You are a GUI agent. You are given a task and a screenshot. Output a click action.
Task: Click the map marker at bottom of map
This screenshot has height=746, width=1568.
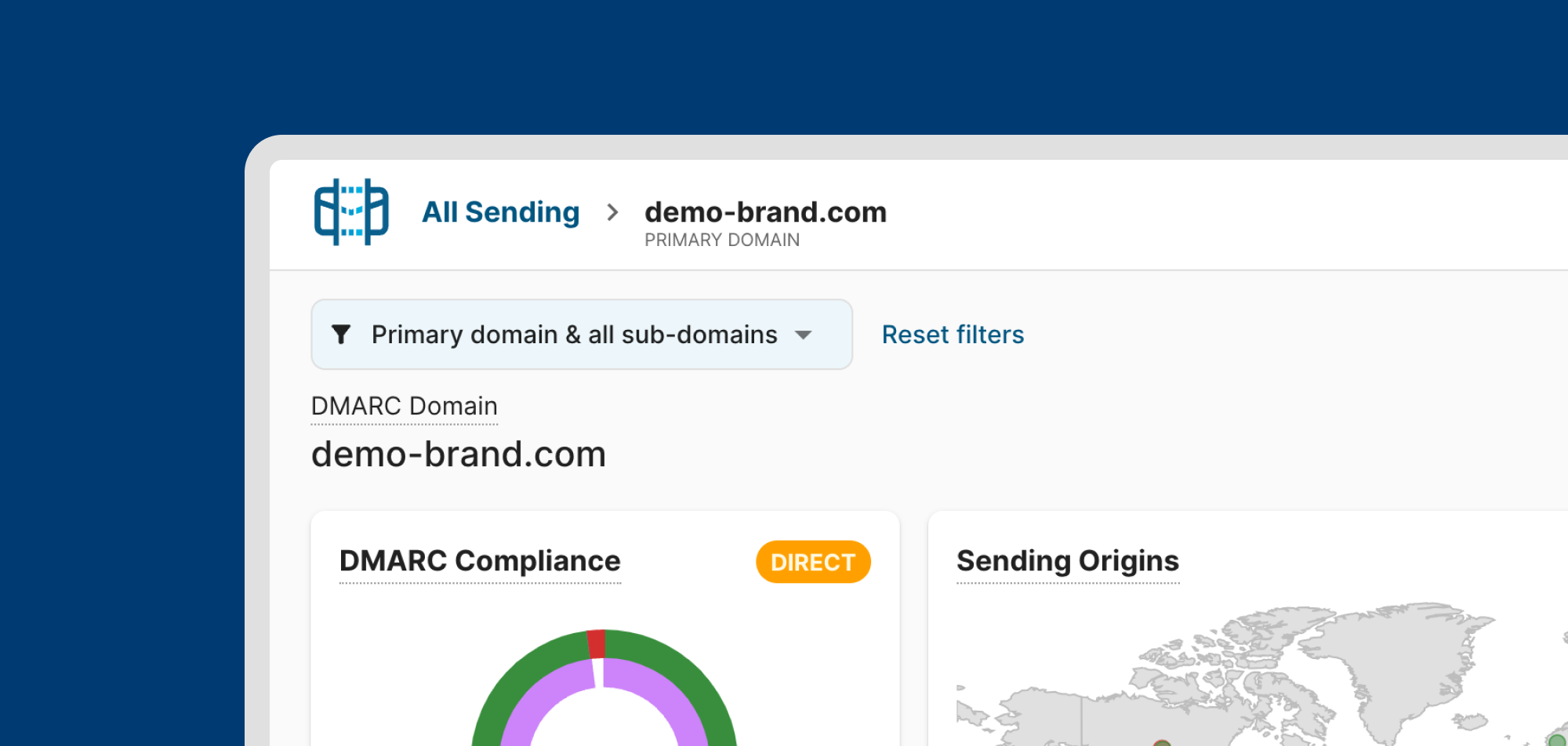click(1162, 743)
